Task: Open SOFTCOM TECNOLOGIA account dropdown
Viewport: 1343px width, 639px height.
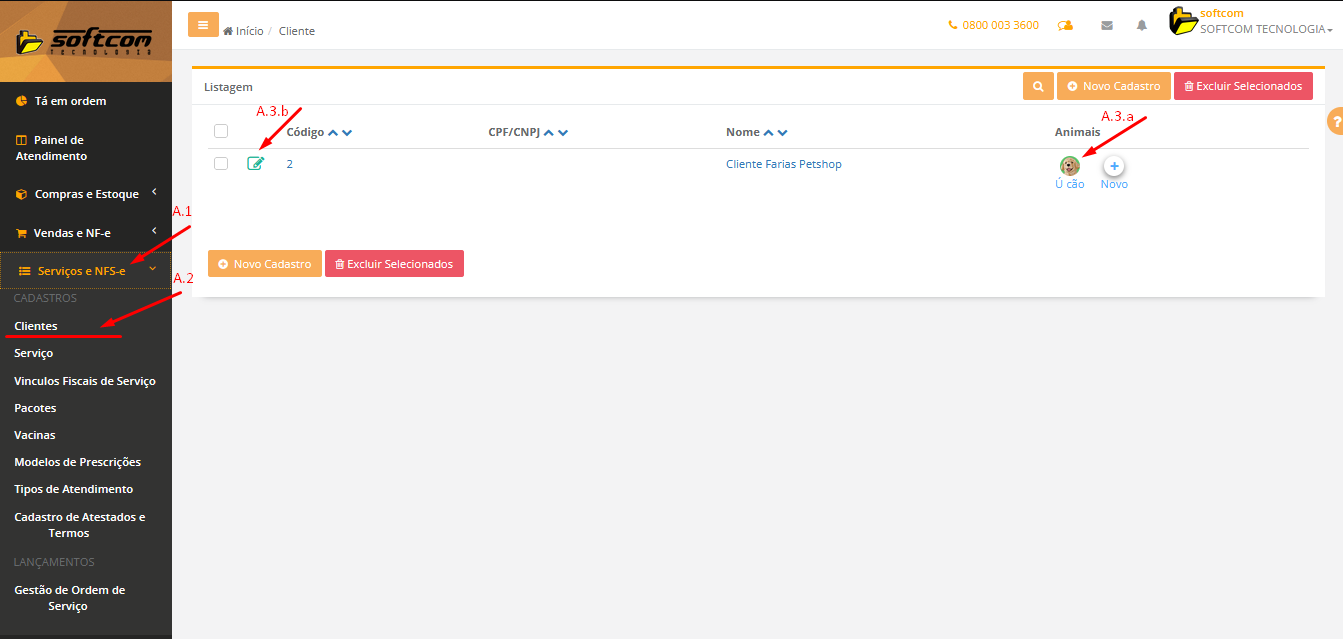Action: (1266, 29)
